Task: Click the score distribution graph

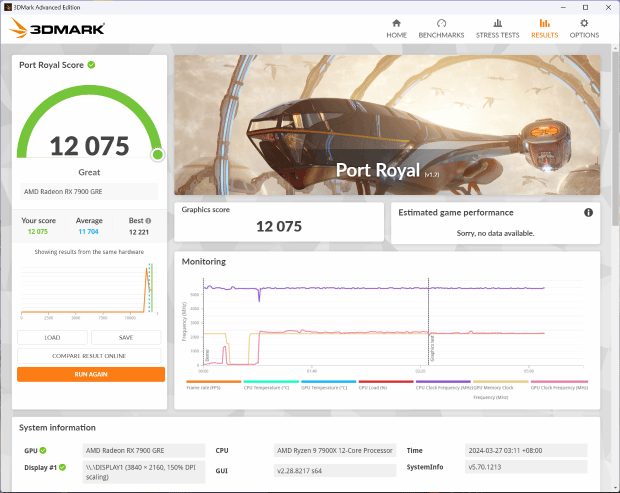Action: click(90, 289)
